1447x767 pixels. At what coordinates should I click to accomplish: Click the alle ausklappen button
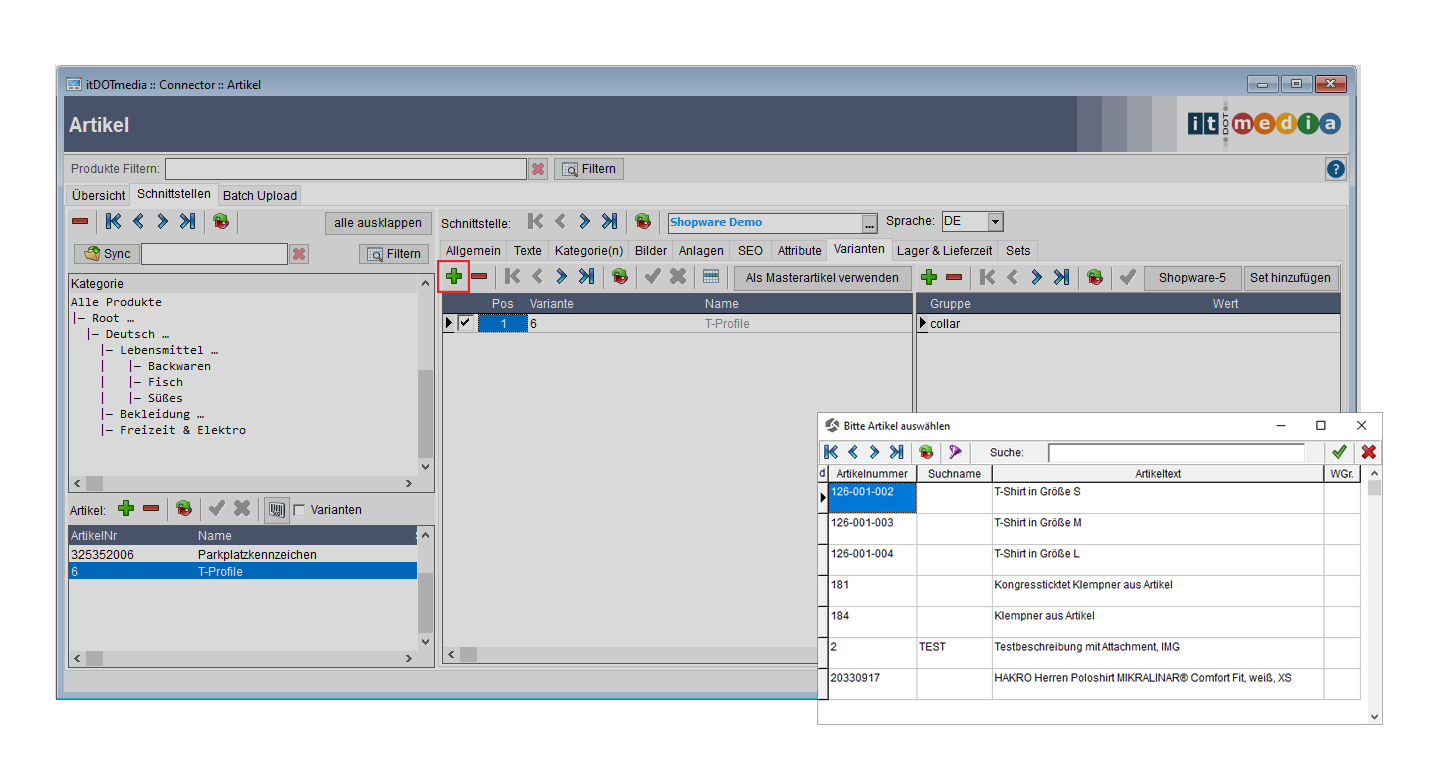(378, 222)
